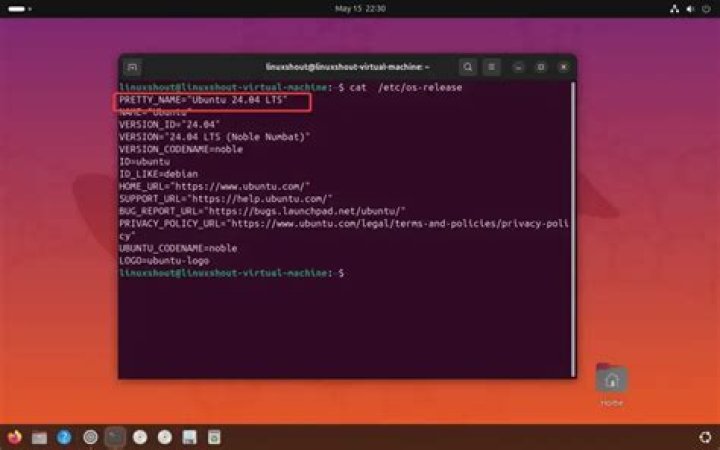Open the Files manager from the dock
The width and height of the screenshot is (720, 450).
[39, 437]
